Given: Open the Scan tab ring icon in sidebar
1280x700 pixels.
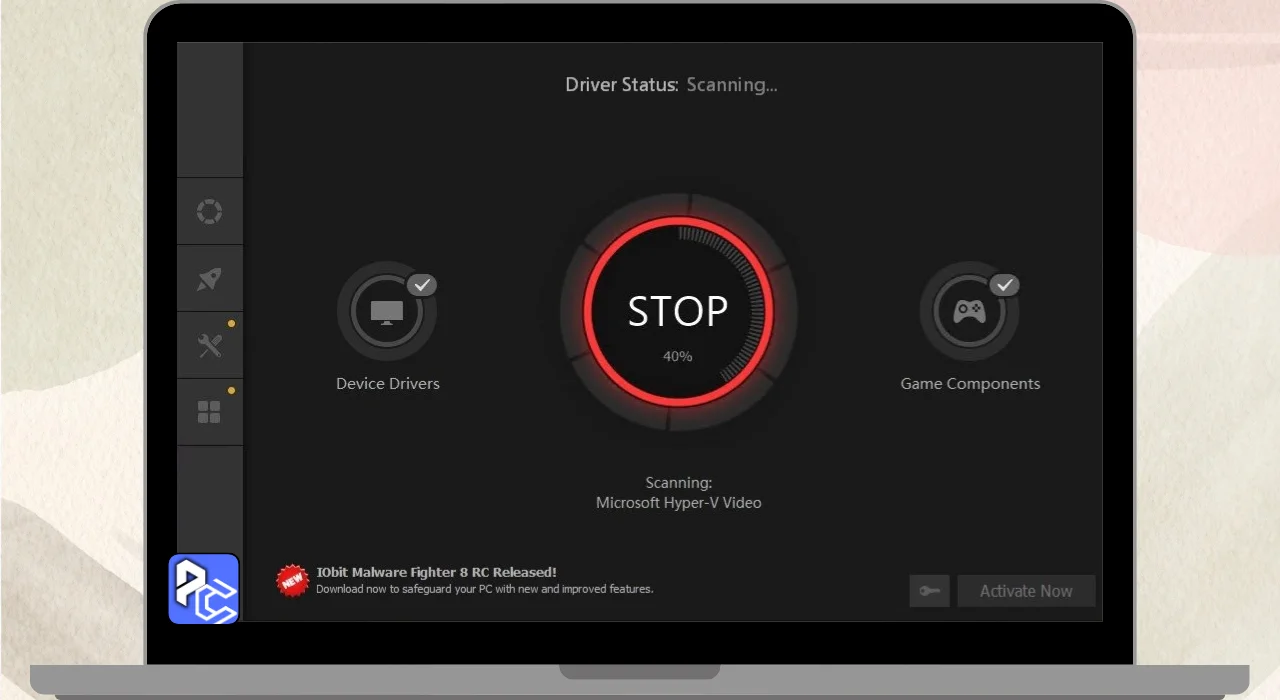Looking at the screenshot, I should pyautogui.click(x=209, y=212).
